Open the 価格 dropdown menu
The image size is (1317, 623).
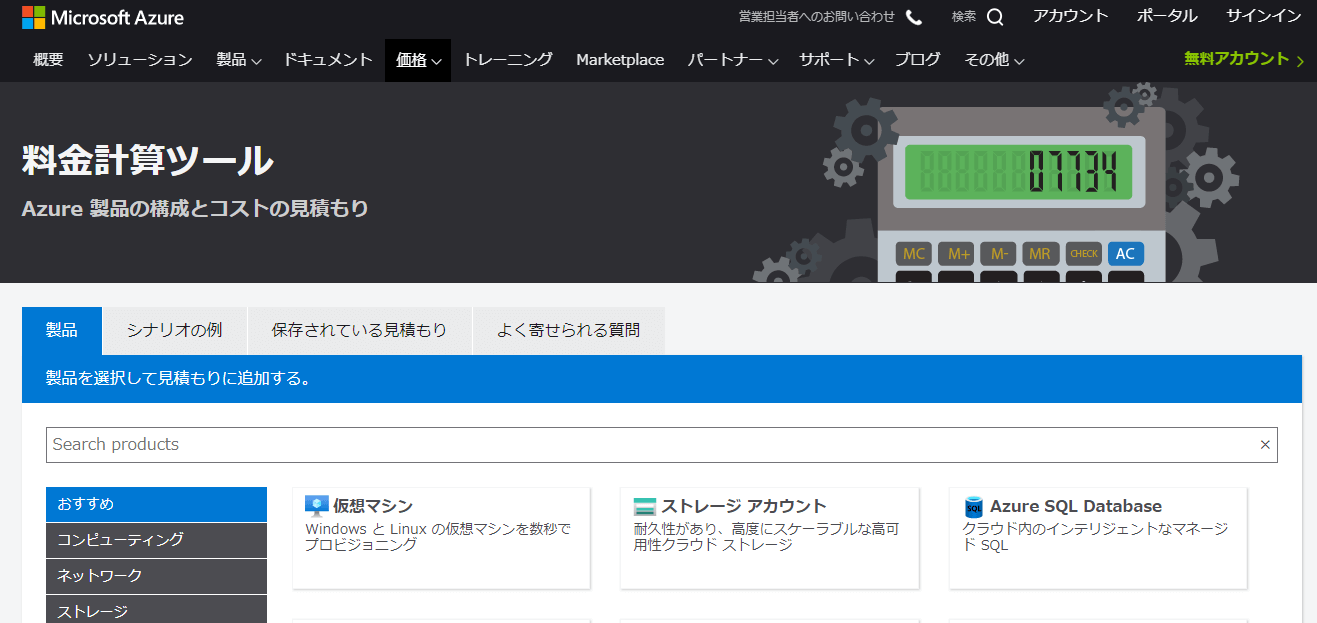(418, 60)
